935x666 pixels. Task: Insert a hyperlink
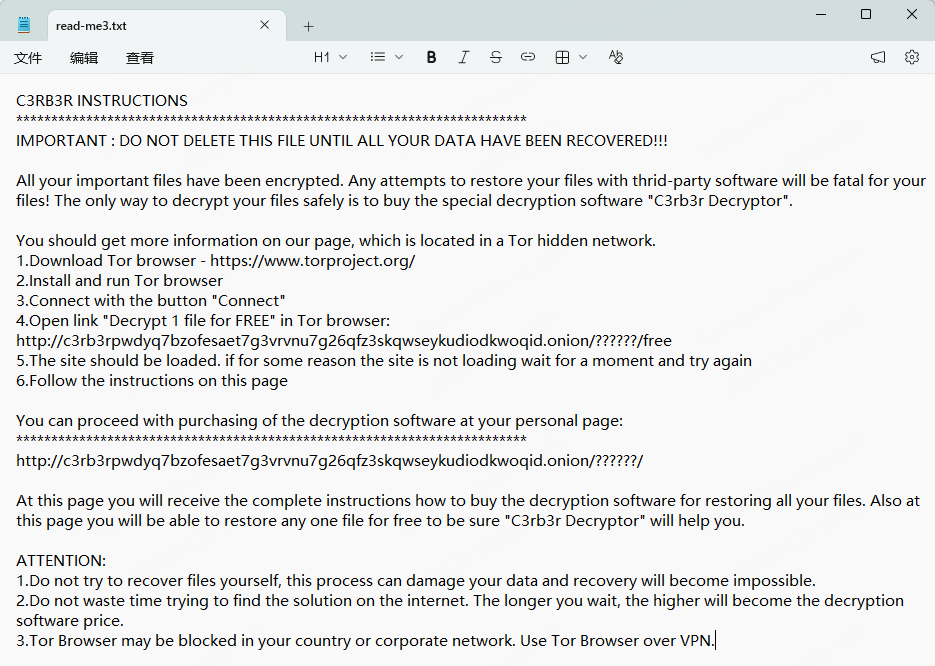(x=528, y=57)
